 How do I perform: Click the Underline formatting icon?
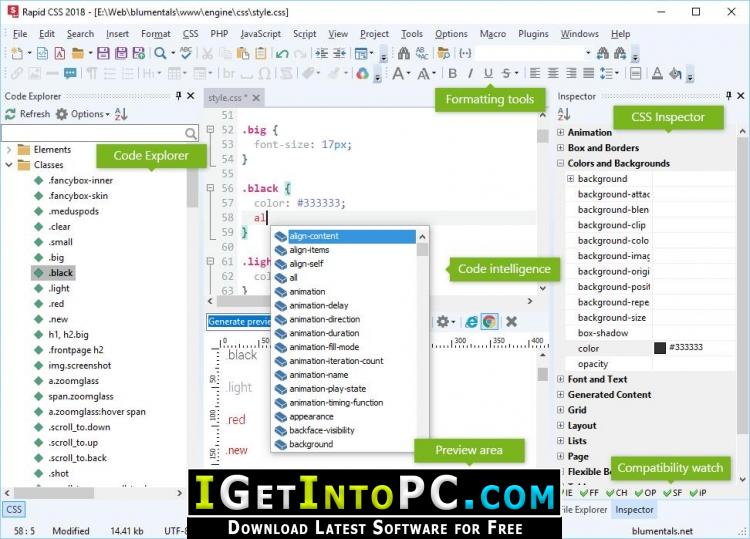coord(488,73)
